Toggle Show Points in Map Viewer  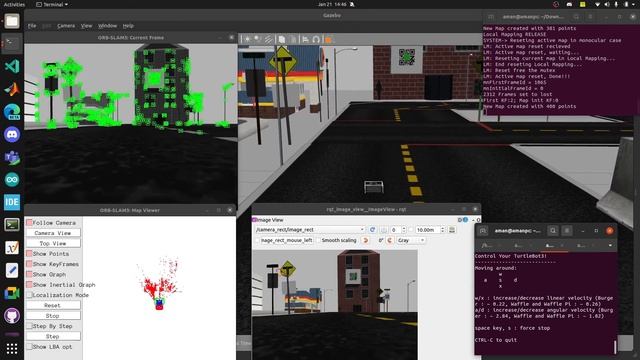pyautogui.click(x=29, y=253)
